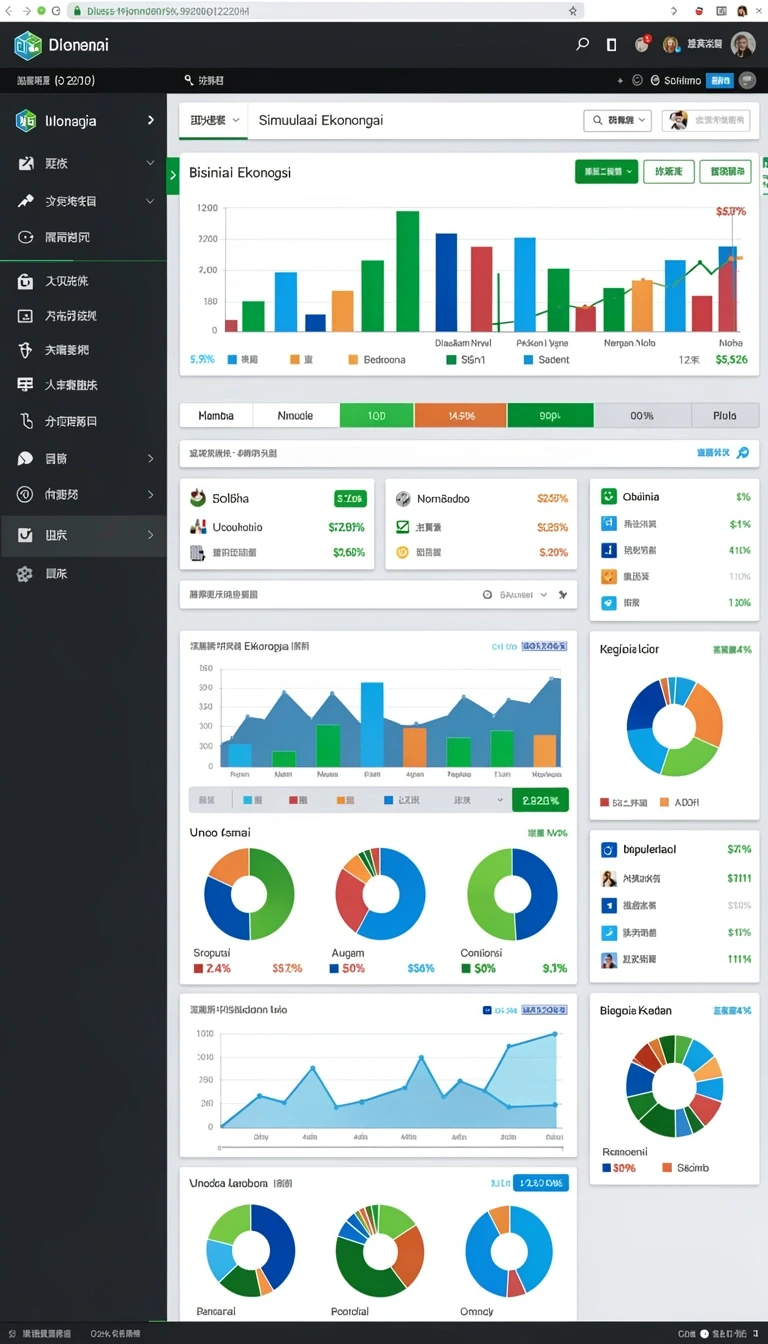Image resolution: width=768 pixels, height=1344 pixels.
Task: Click the gear icon at sidebar bottom
Action: (x=25, y=574)
